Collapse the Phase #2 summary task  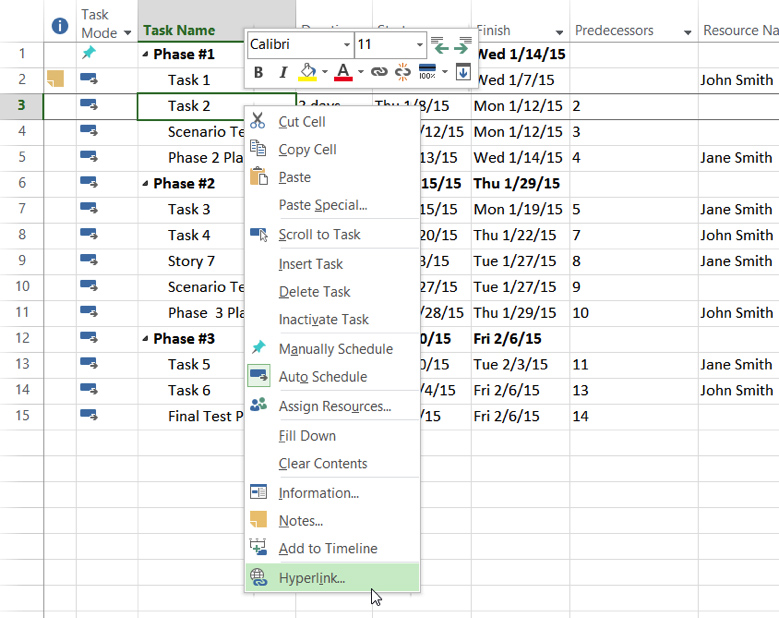(146, 184)
